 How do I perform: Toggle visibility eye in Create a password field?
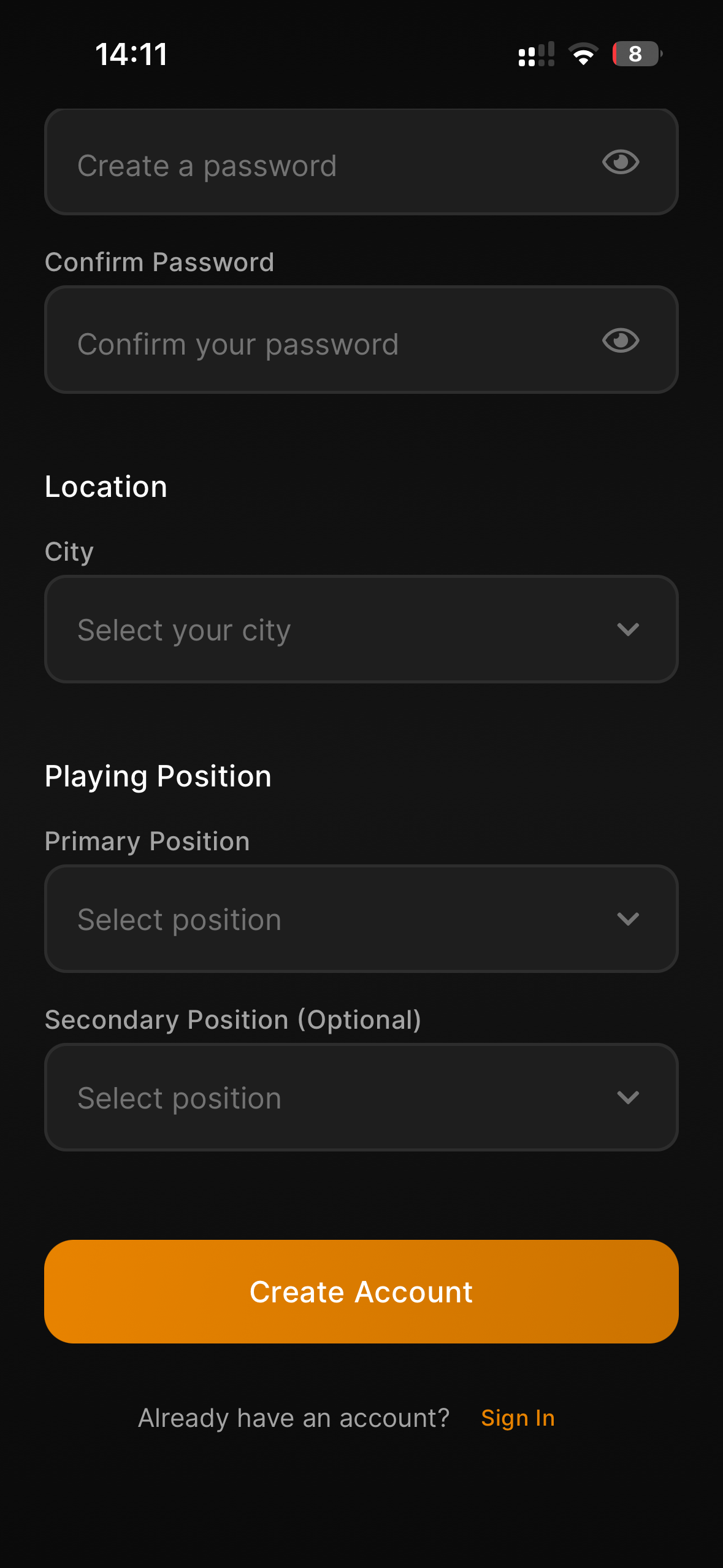coord(621,163)
